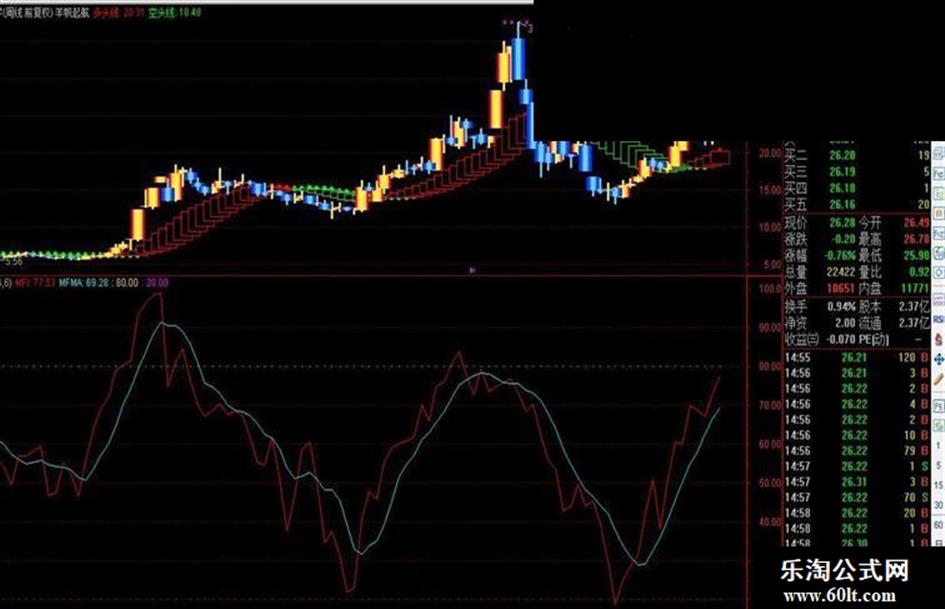Click the 量比 value 0.92
Viewport: 945px width, 609px height.
919,272
